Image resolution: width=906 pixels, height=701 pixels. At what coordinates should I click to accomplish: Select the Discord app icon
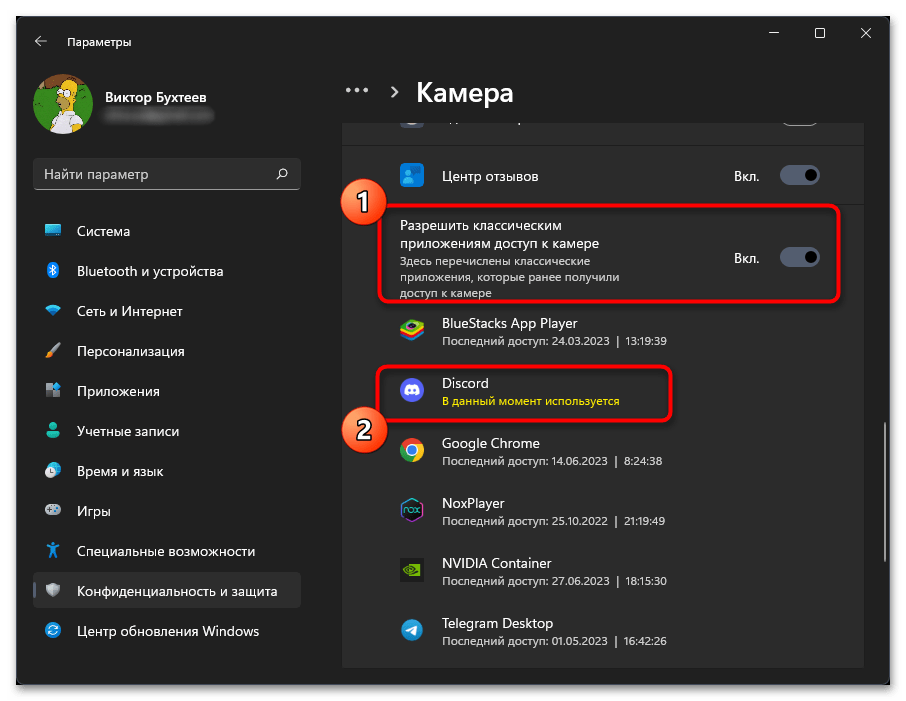[x=412, y=390]
